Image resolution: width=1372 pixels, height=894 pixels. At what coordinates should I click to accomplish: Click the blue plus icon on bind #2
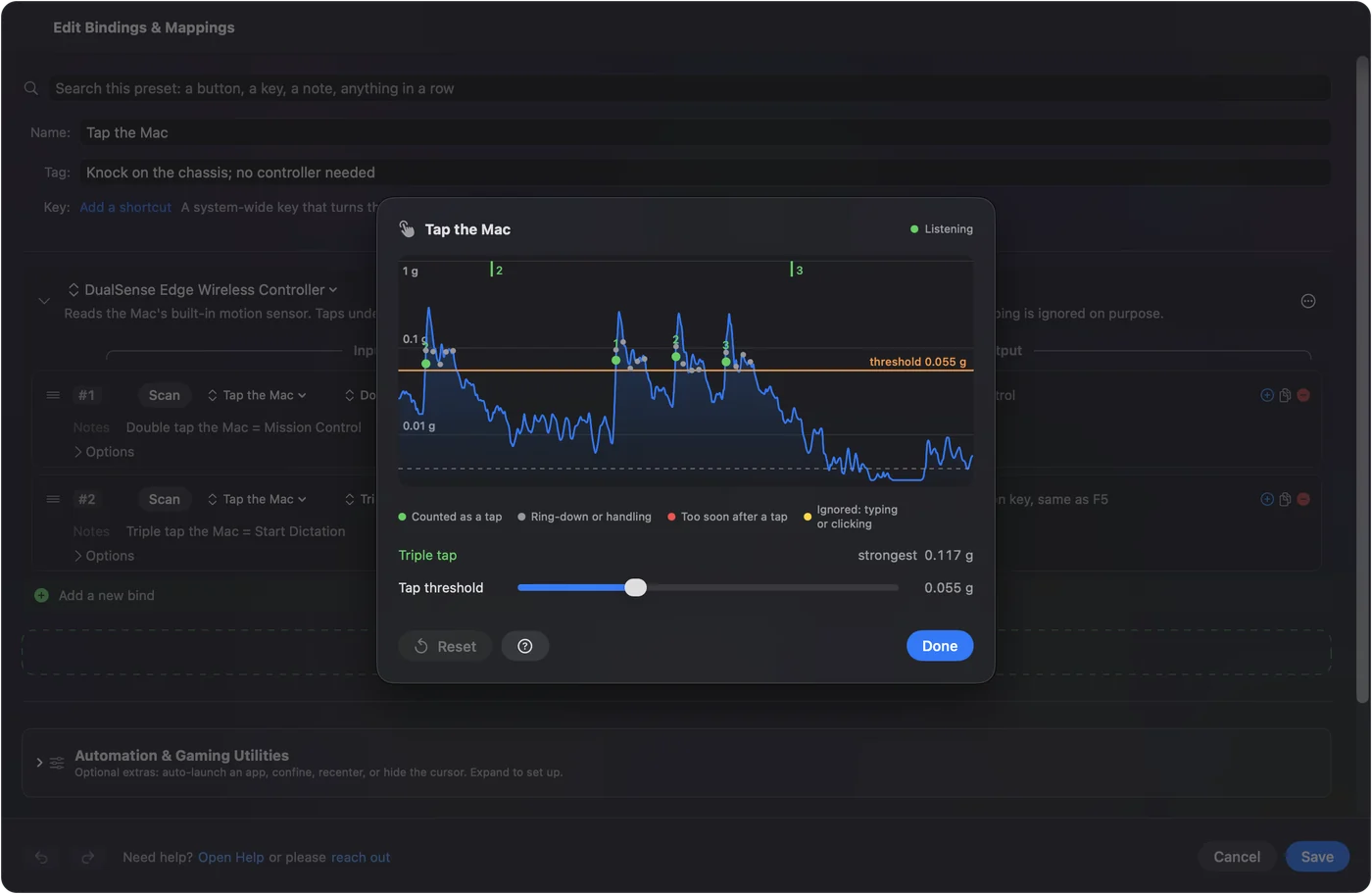click(1267, 499)
